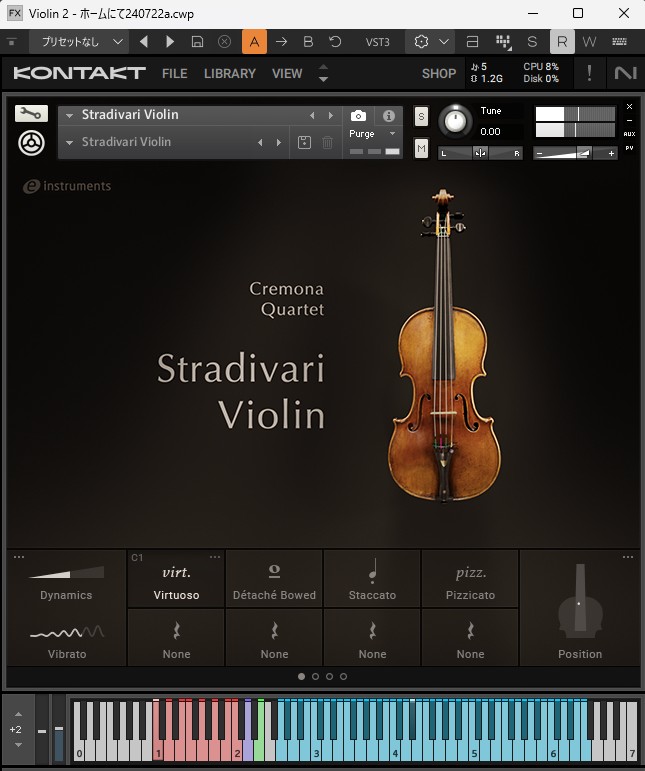Click the host toolbar undo arrow icon
Image resolution: width=645 pixels, height=771 pixels.
click(335, 42)
